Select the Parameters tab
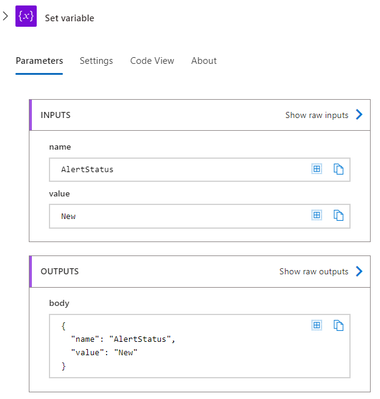 click(x=39, y=61)
